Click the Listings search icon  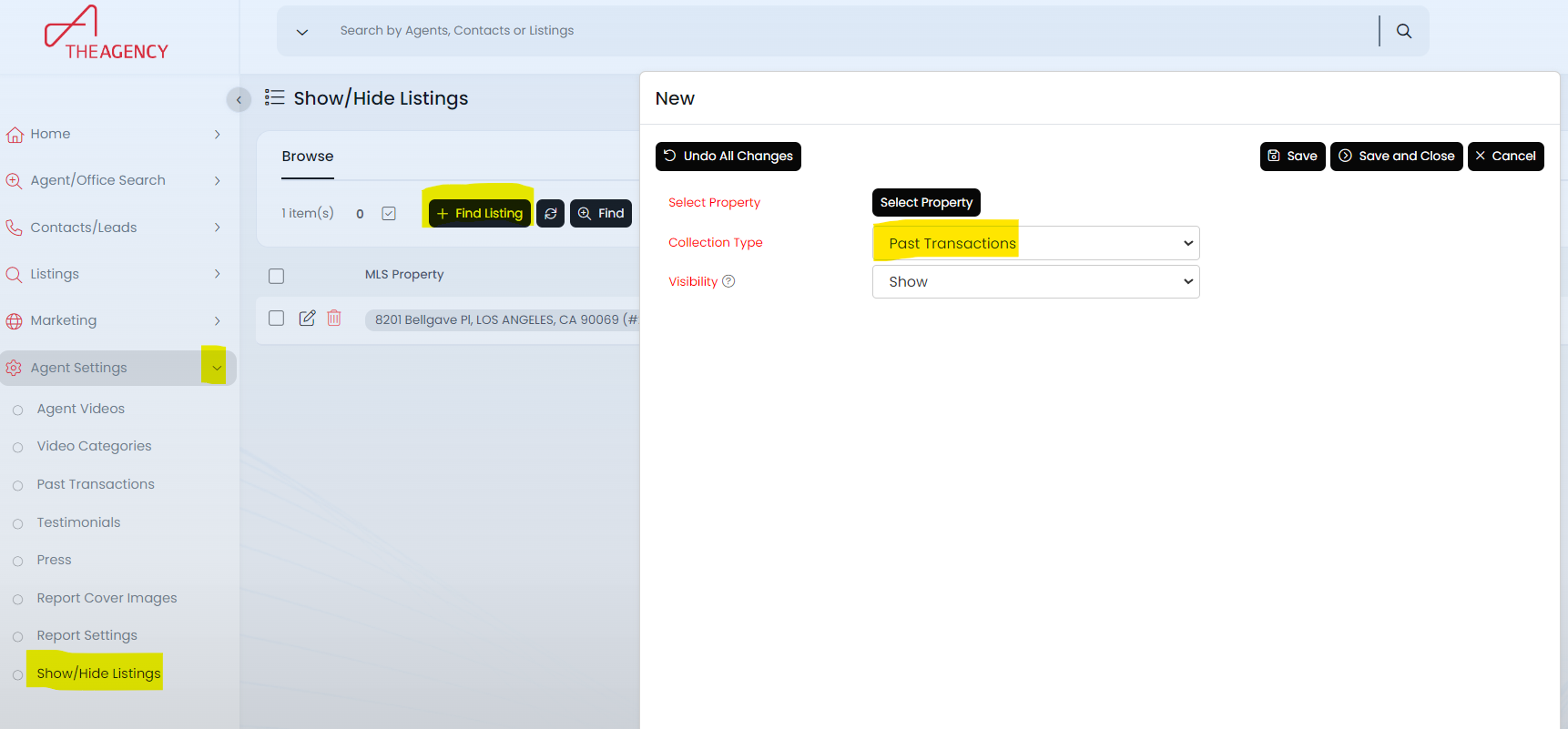coord(15,274)
